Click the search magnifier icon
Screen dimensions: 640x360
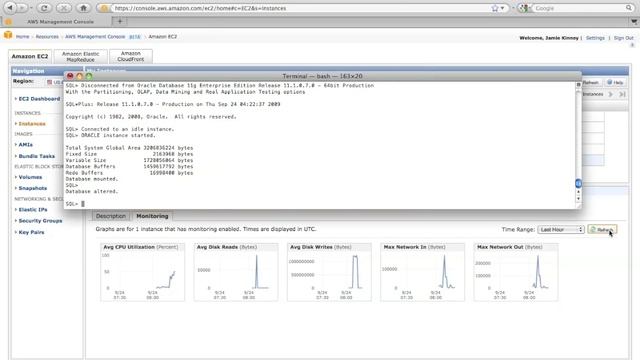point(629,8)
